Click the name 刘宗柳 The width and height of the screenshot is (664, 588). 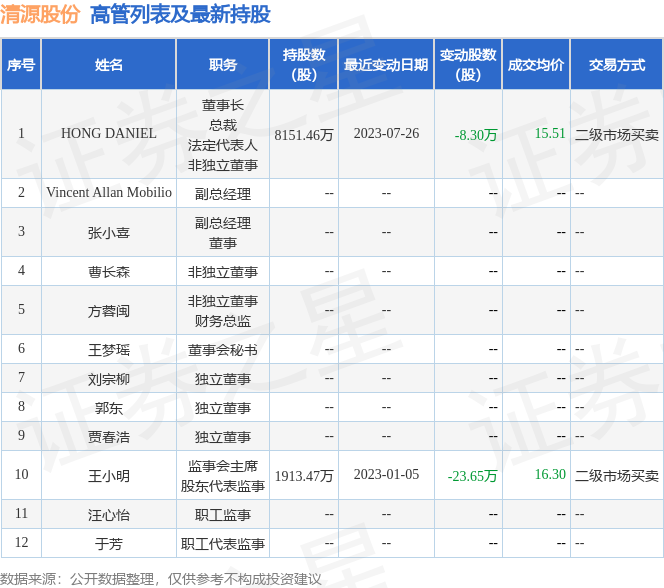click(x=109, y=379)
